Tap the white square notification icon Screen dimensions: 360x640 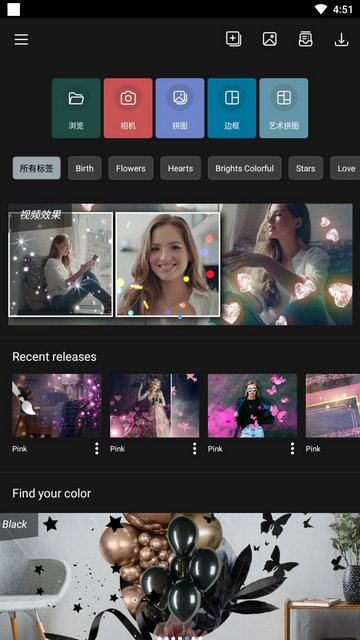point(13,9)
